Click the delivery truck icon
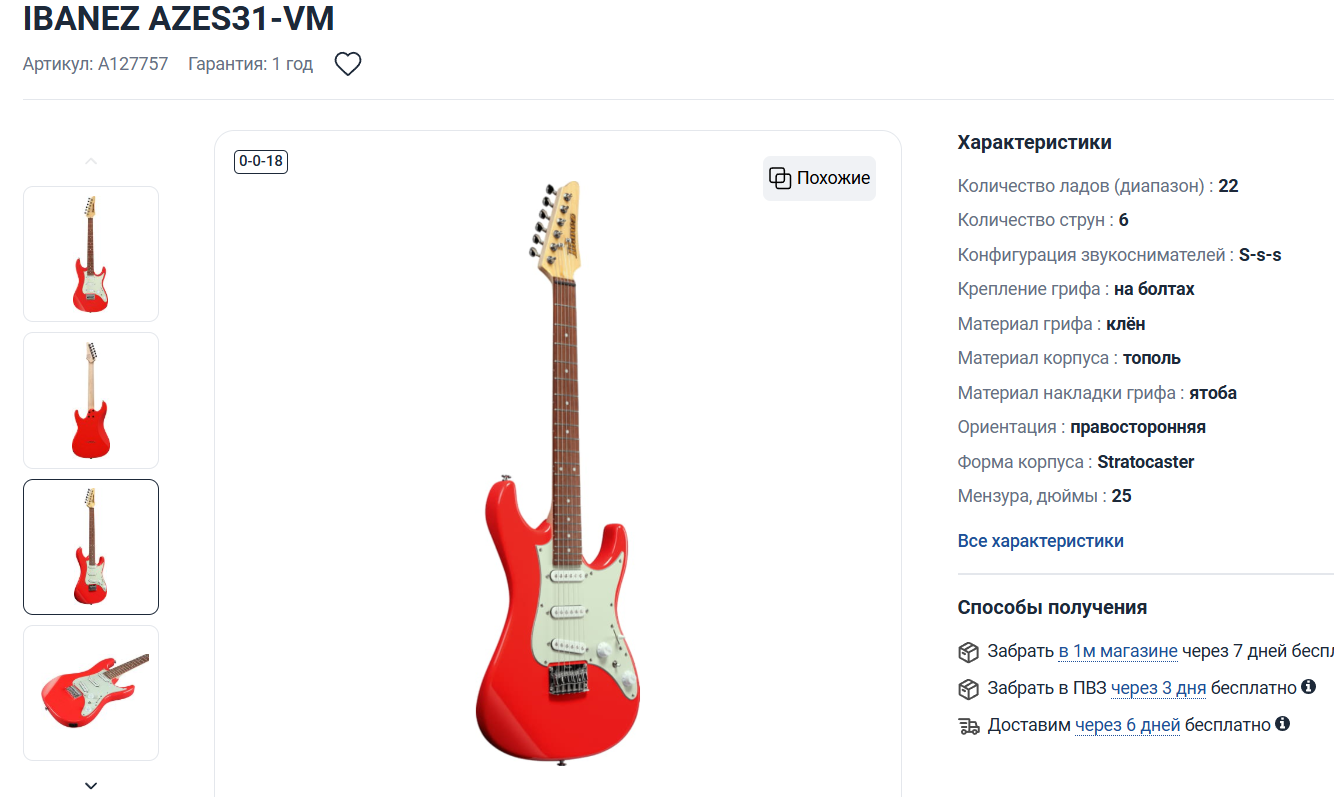 pyautogui.click(x=968, y=726)
